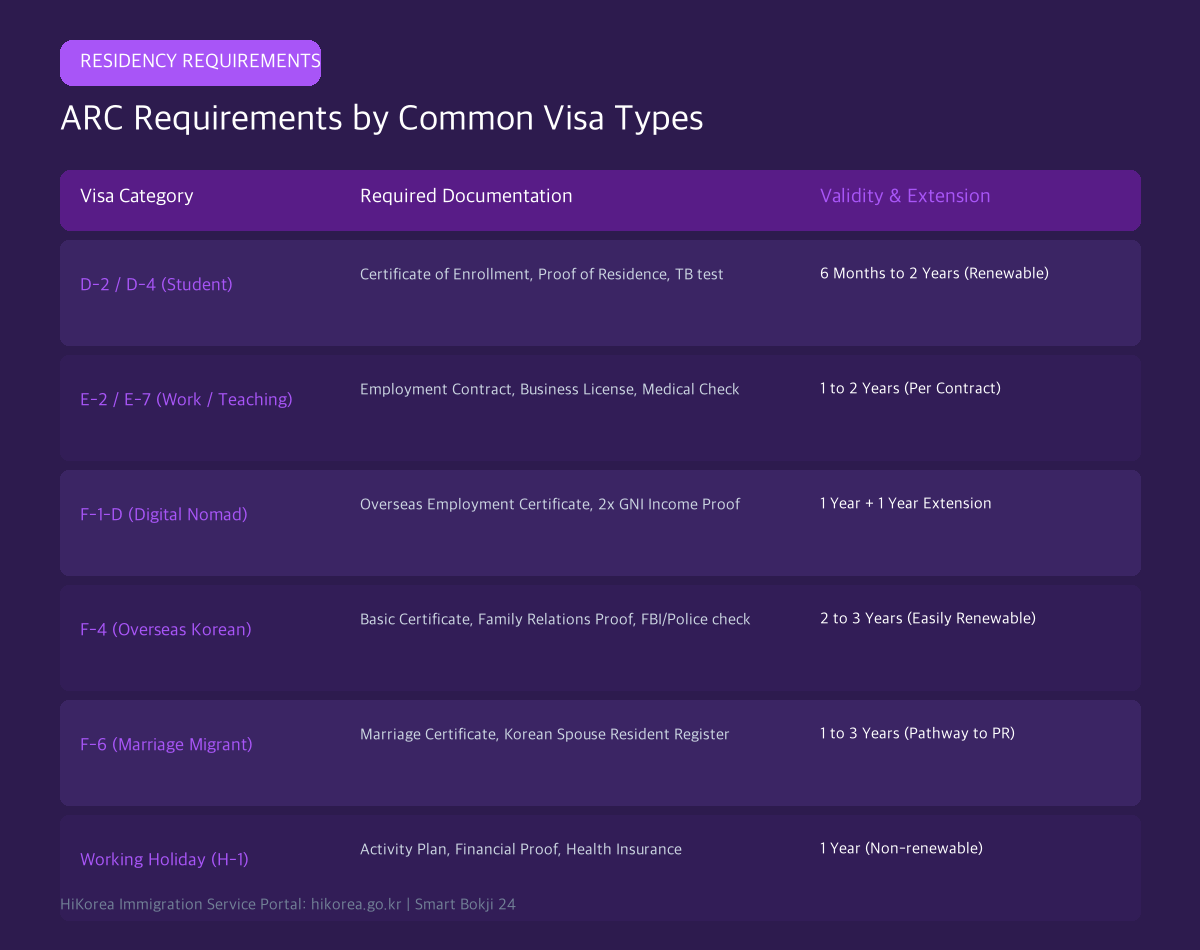Click the Required Documentation column header
The width and height of the screenshot is (1200, 950).
pos(466,196)
